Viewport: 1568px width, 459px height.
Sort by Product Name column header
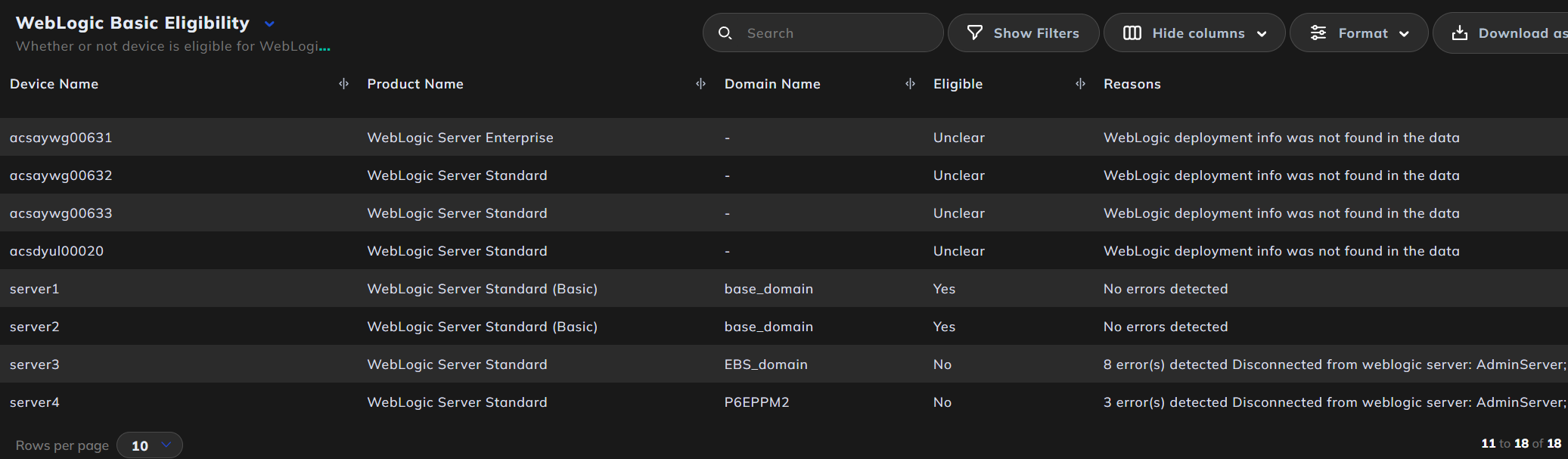point(415,84)
